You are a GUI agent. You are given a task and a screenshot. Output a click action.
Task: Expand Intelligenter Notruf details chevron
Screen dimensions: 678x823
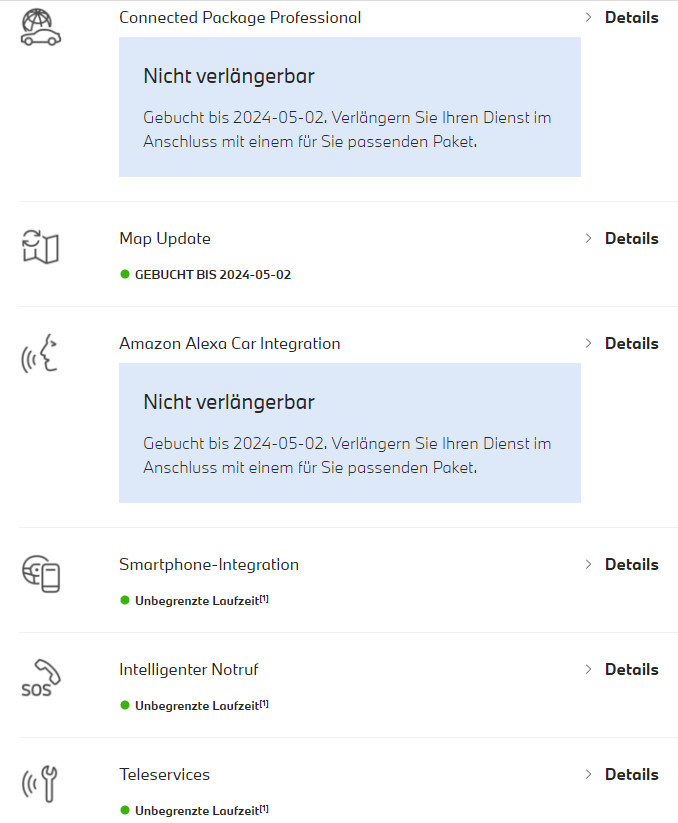588,670
